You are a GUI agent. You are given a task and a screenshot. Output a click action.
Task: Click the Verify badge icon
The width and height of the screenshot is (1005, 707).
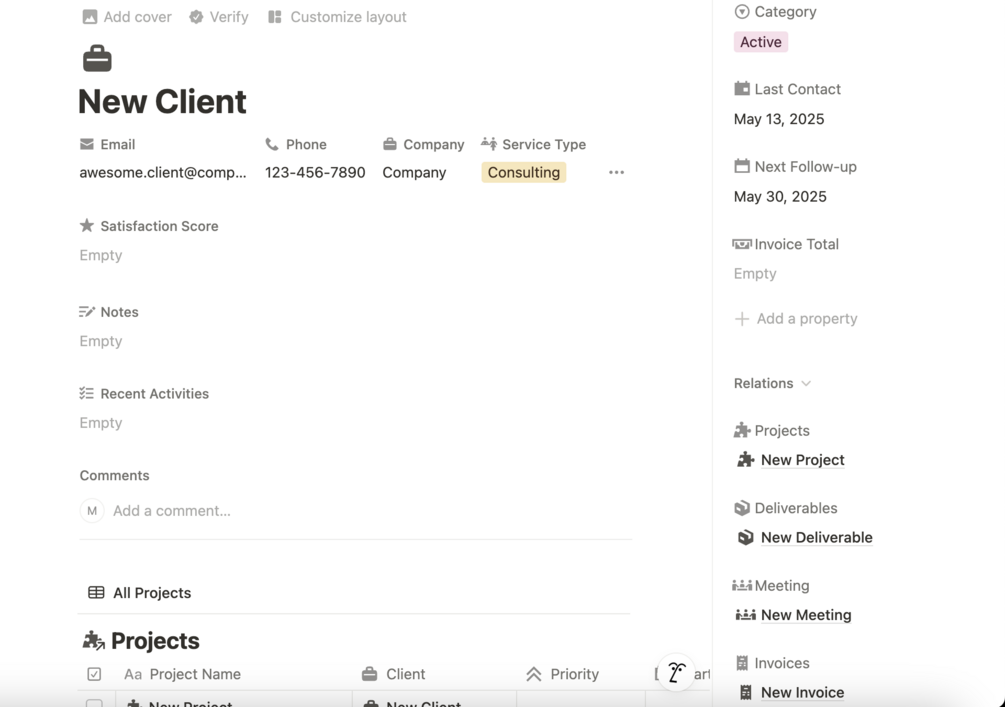(x=196, y=17)
